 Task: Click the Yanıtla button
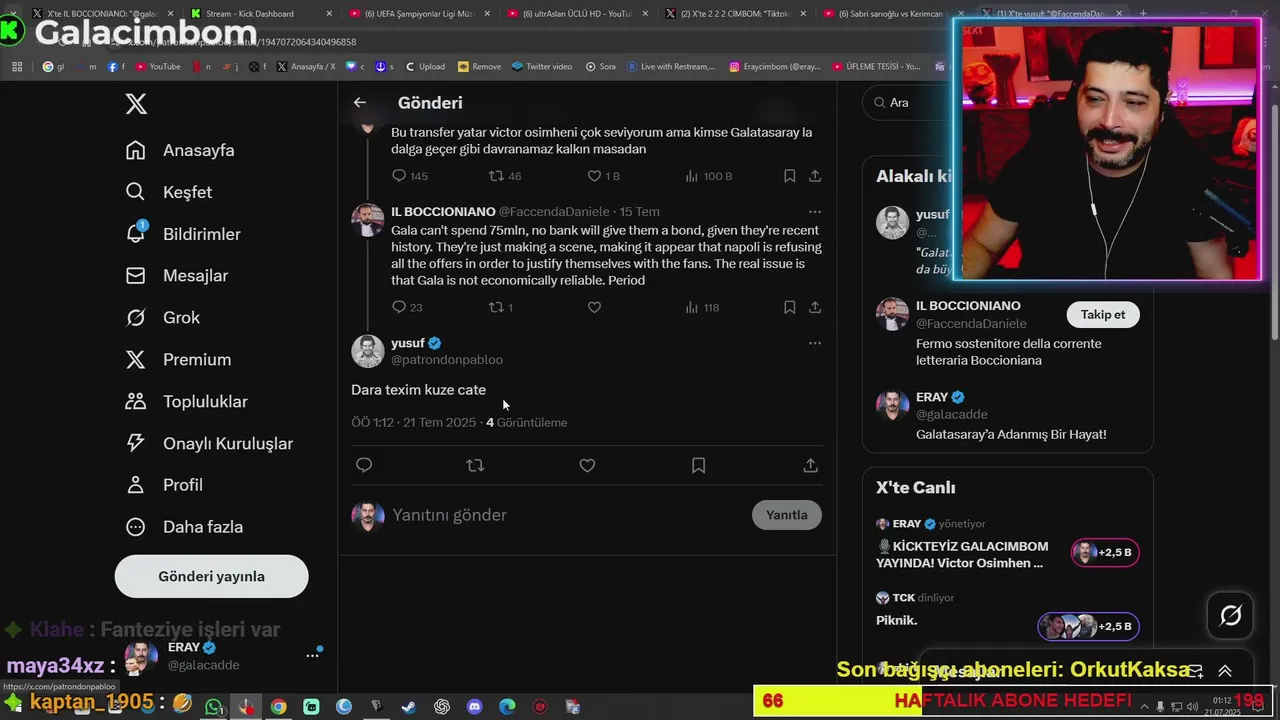coord(787,515)
